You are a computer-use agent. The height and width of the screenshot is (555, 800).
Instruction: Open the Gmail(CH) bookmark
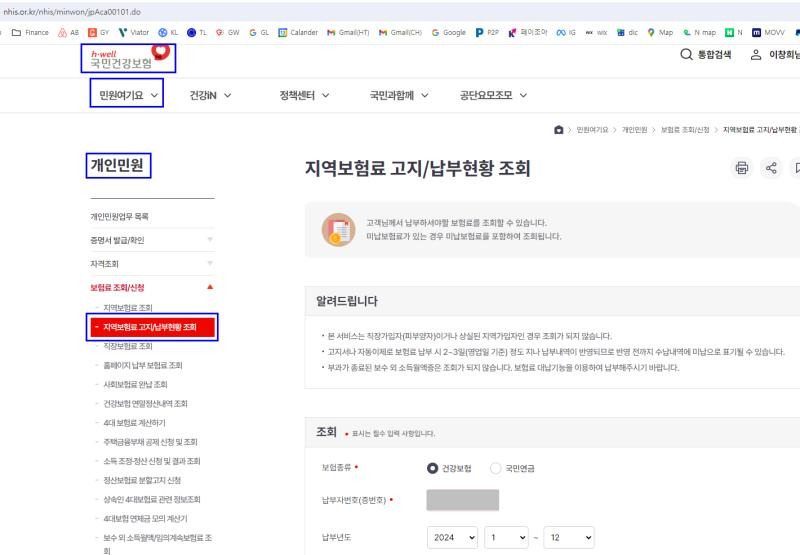click(400, 32)
